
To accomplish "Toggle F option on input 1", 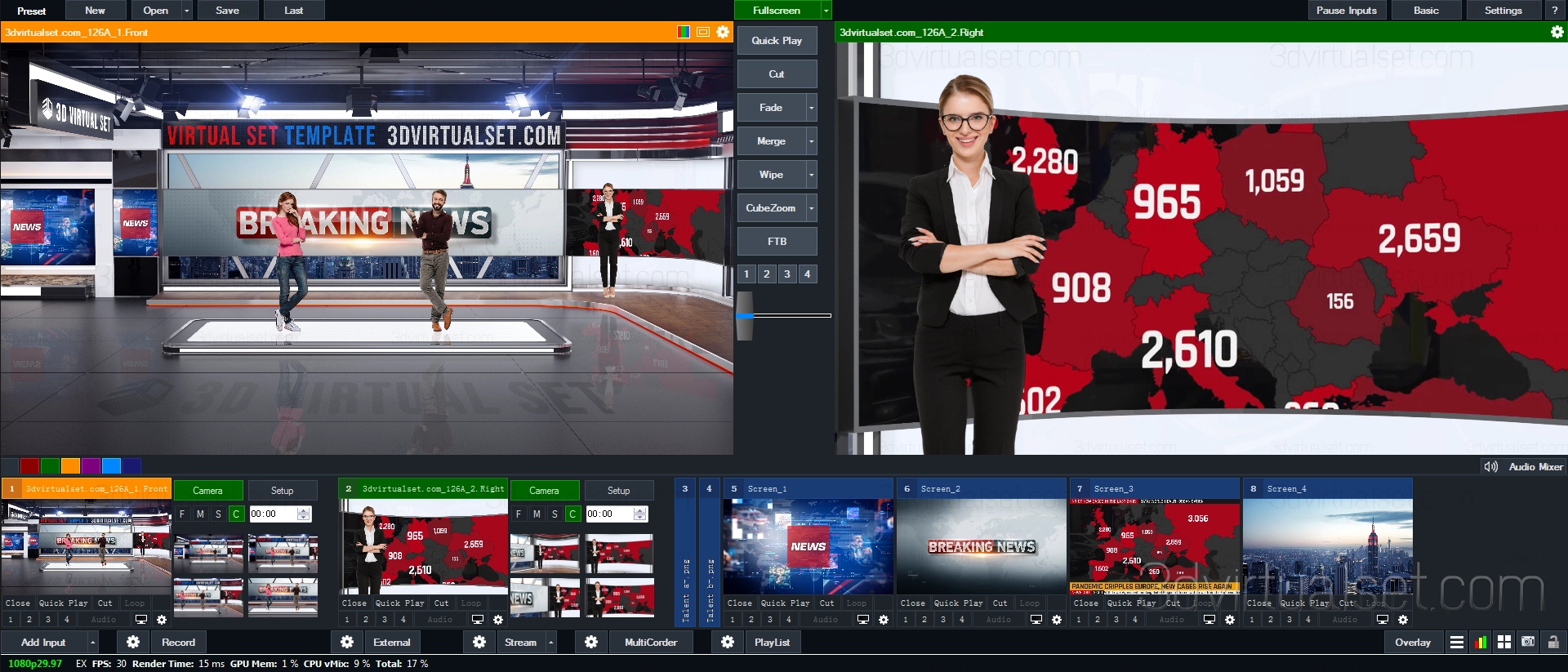I will (182, 514).
